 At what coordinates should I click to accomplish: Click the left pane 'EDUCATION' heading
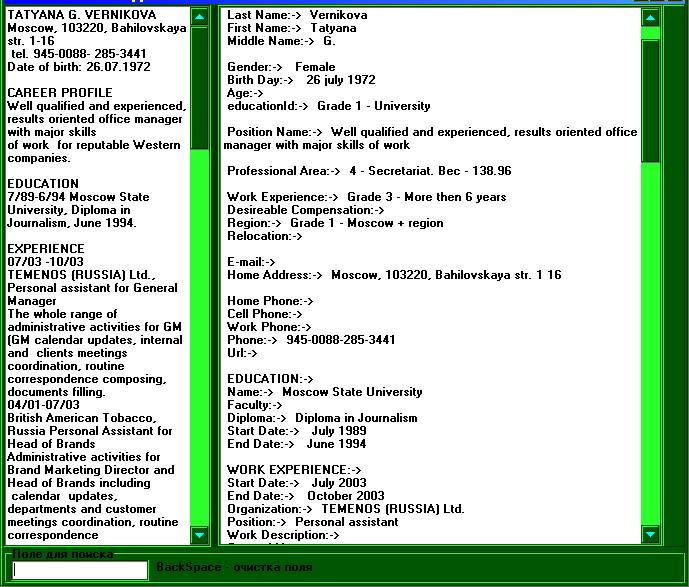(x=43, y=184)
